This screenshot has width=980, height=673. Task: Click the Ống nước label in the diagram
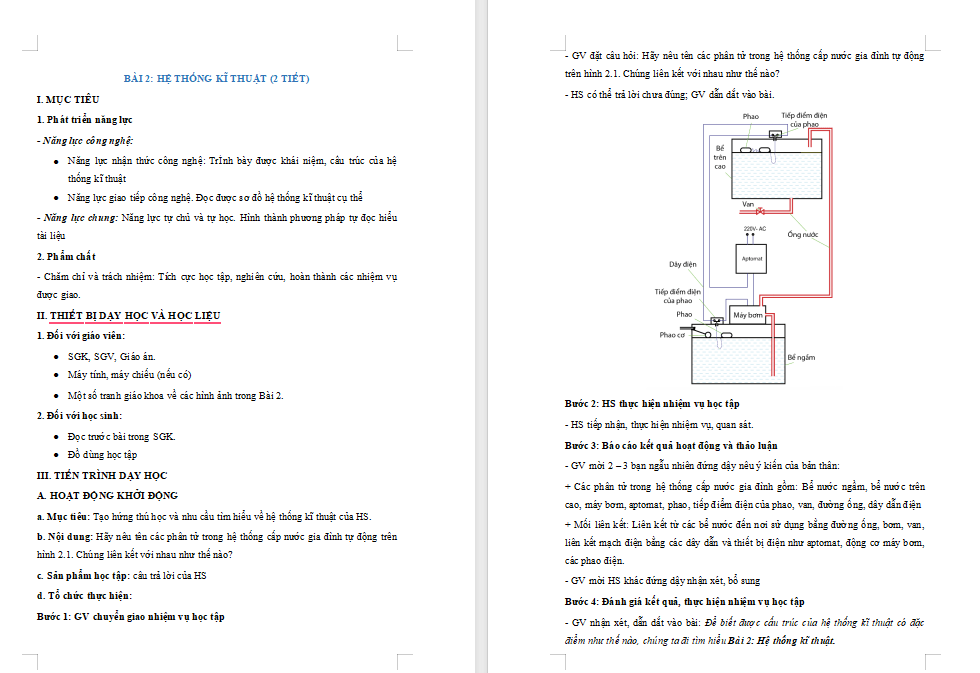click(x=803, y=233)
